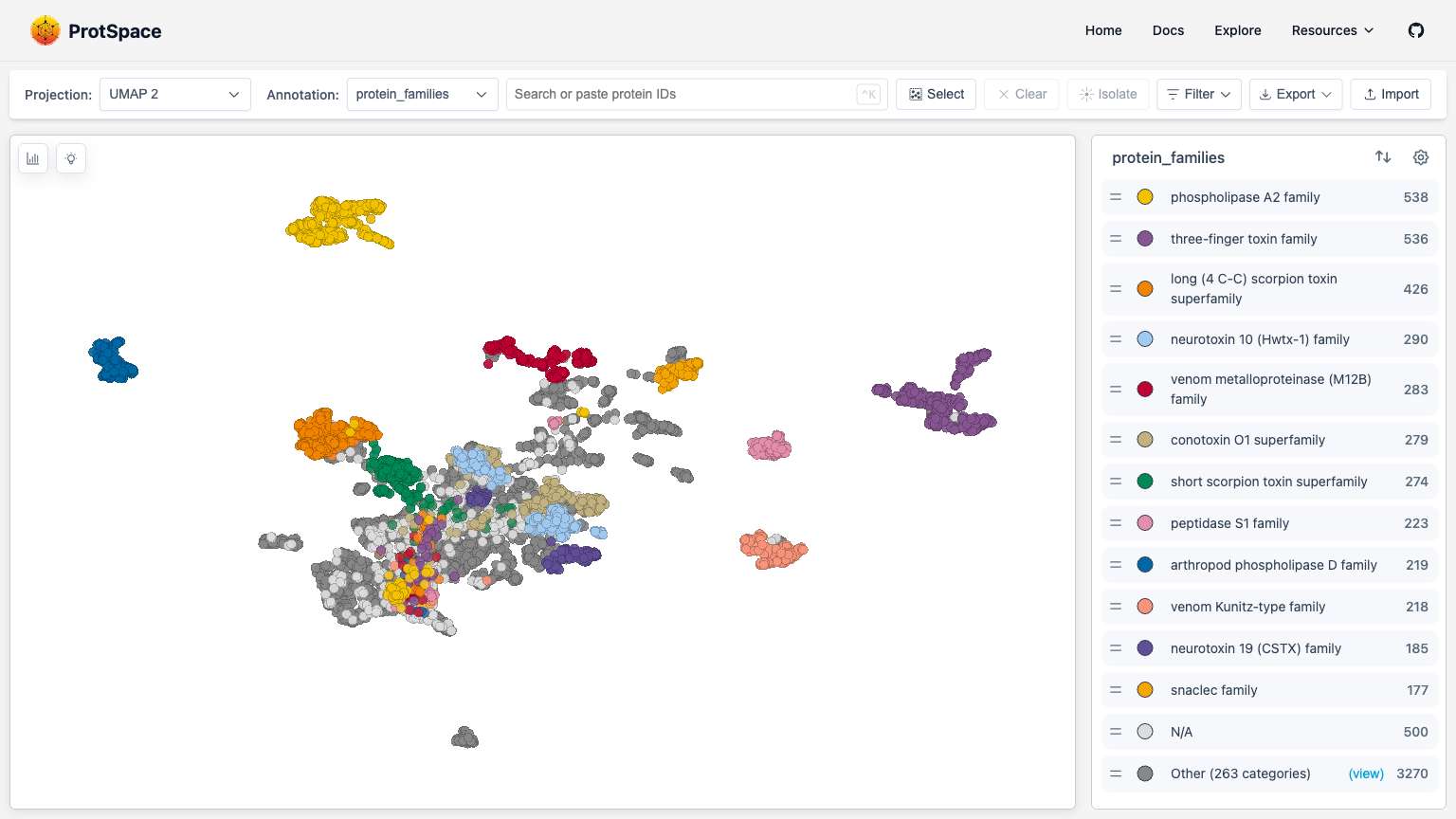Click the Select tool in the toolbar

coord(936,94)
